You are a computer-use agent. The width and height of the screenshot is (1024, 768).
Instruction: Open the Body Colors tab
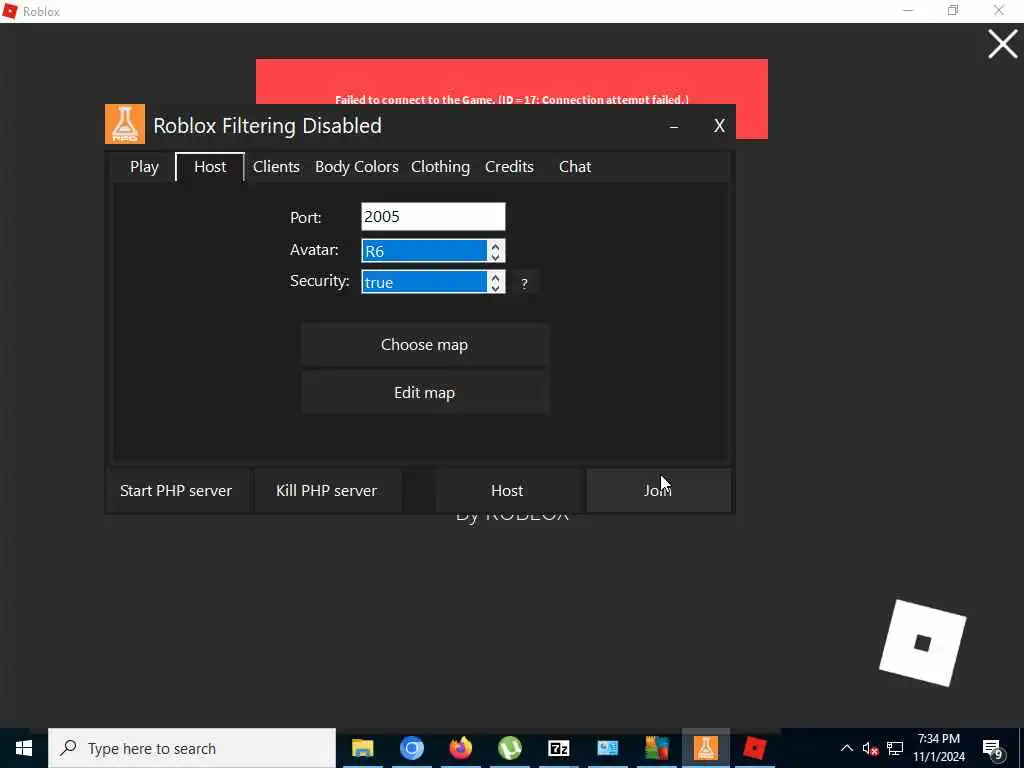point(357,167)
